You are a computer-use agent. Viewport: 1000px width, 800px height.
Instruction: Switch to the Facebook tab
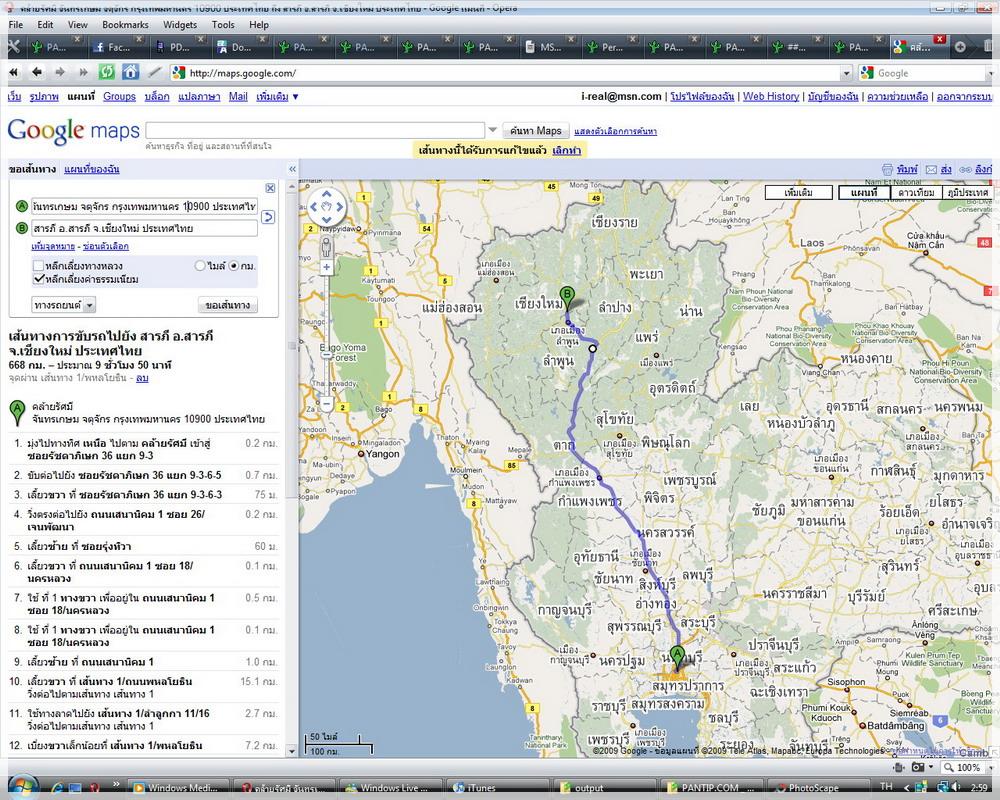pyautogui.click(x=117, y=47)
